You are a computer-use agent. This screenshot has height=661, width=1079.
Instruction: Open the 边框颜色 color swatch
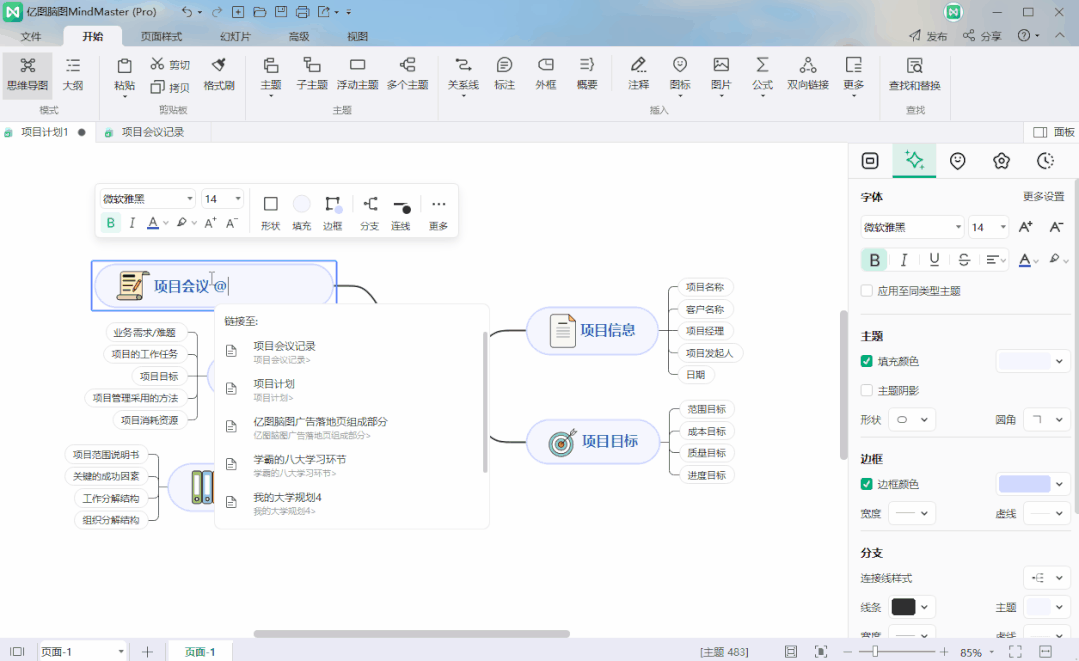pos(1033,484)
